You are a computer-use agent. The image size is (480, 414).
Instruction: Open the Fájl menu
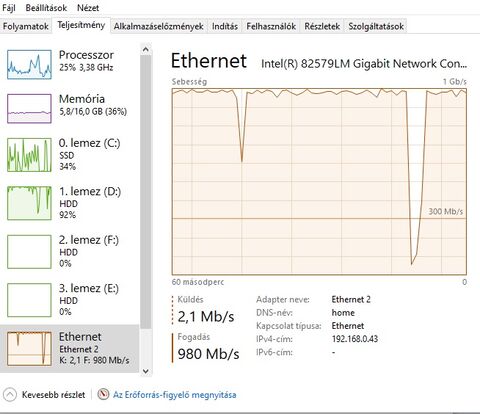click(9, 8)
